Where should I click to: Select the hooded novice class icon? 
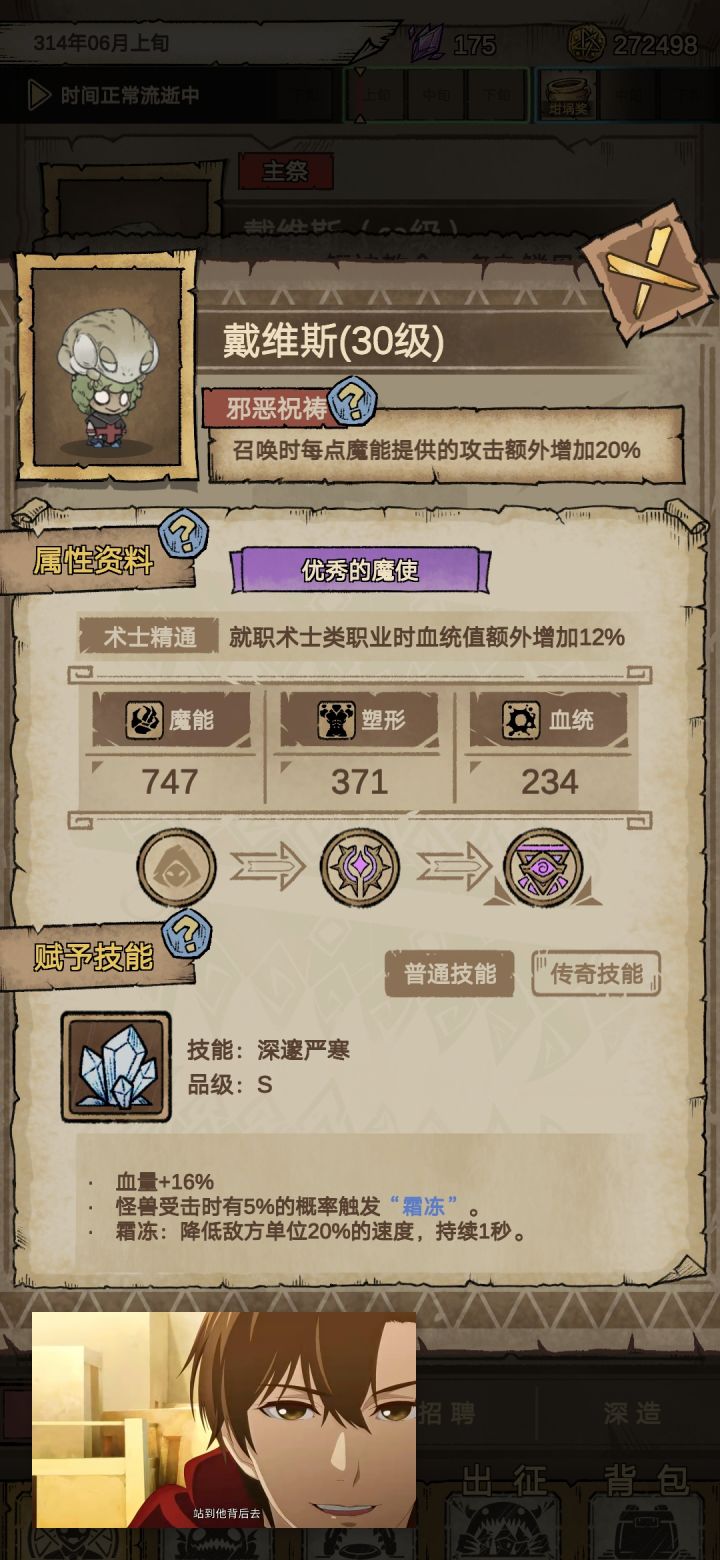click(x=176, y=867)
